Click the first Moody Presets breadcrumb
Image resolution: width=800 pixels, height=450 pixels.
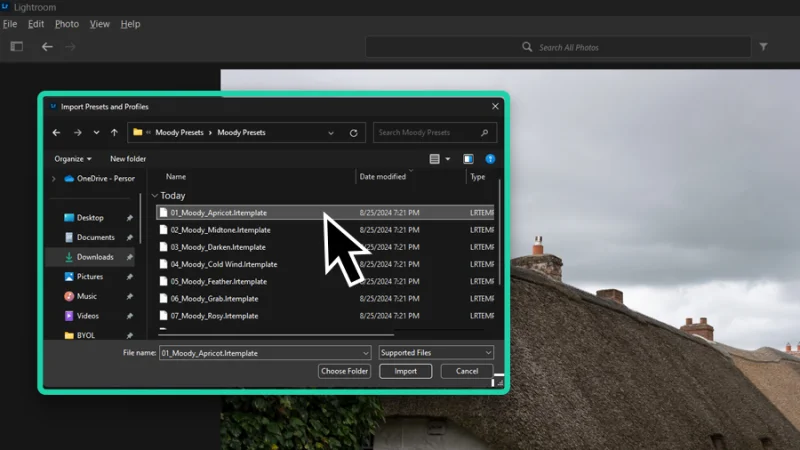(x=179, y=133)
